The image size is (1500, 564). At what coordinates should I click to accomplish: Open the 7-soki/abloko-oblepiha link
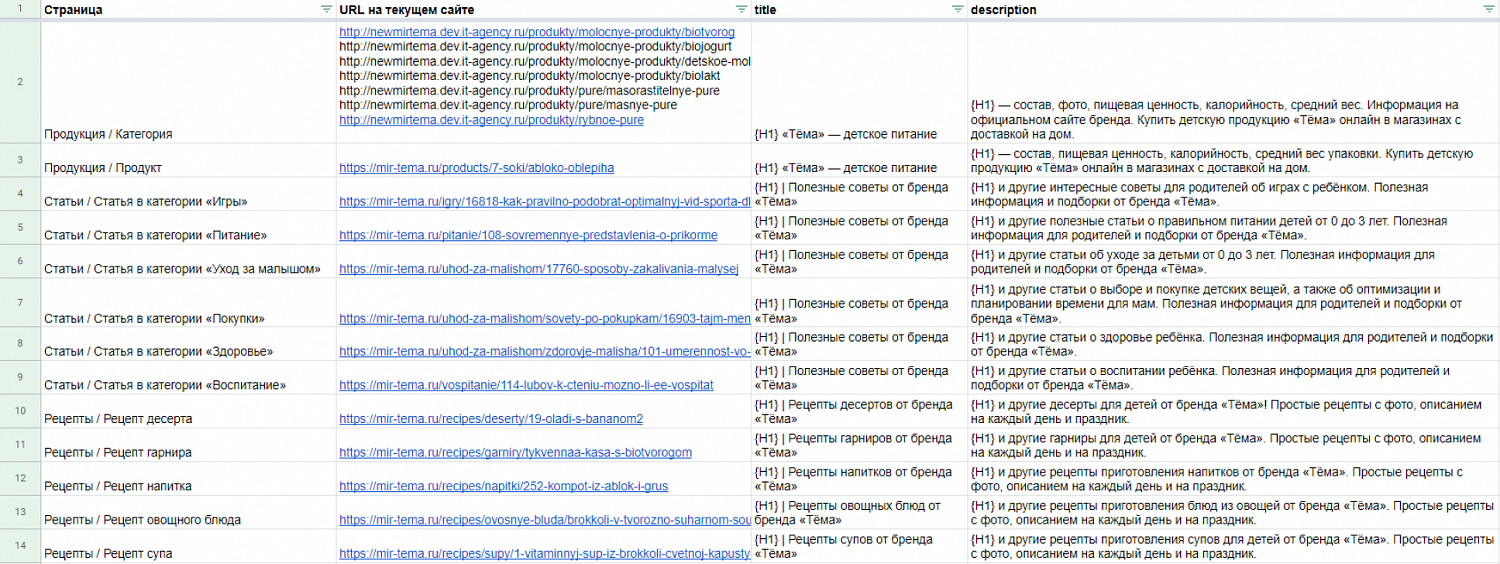[x=476, y=168]
